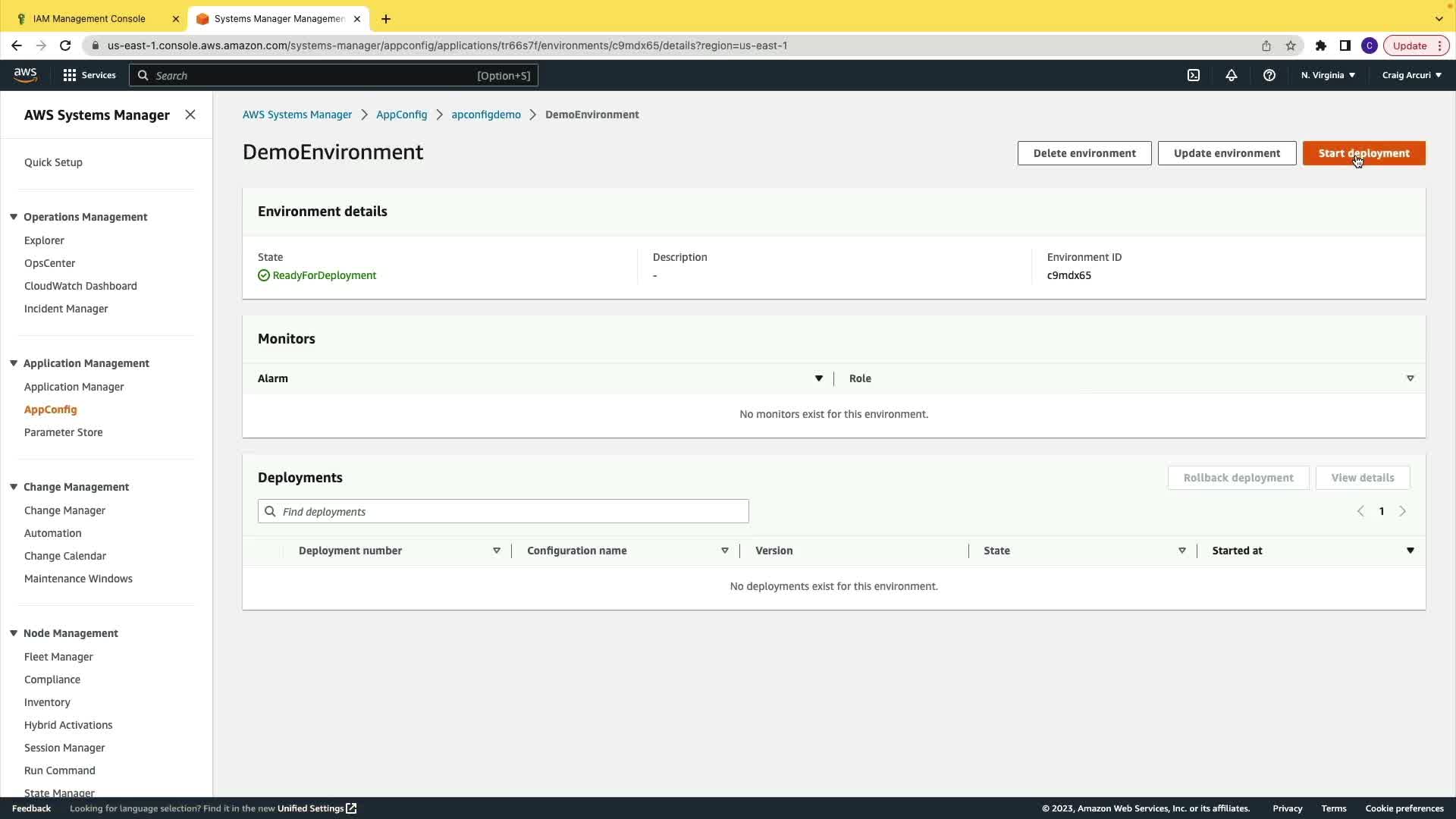Close the AWS Systems Manager sidebar
The image size is (1456, 819).
coord(190,115)
